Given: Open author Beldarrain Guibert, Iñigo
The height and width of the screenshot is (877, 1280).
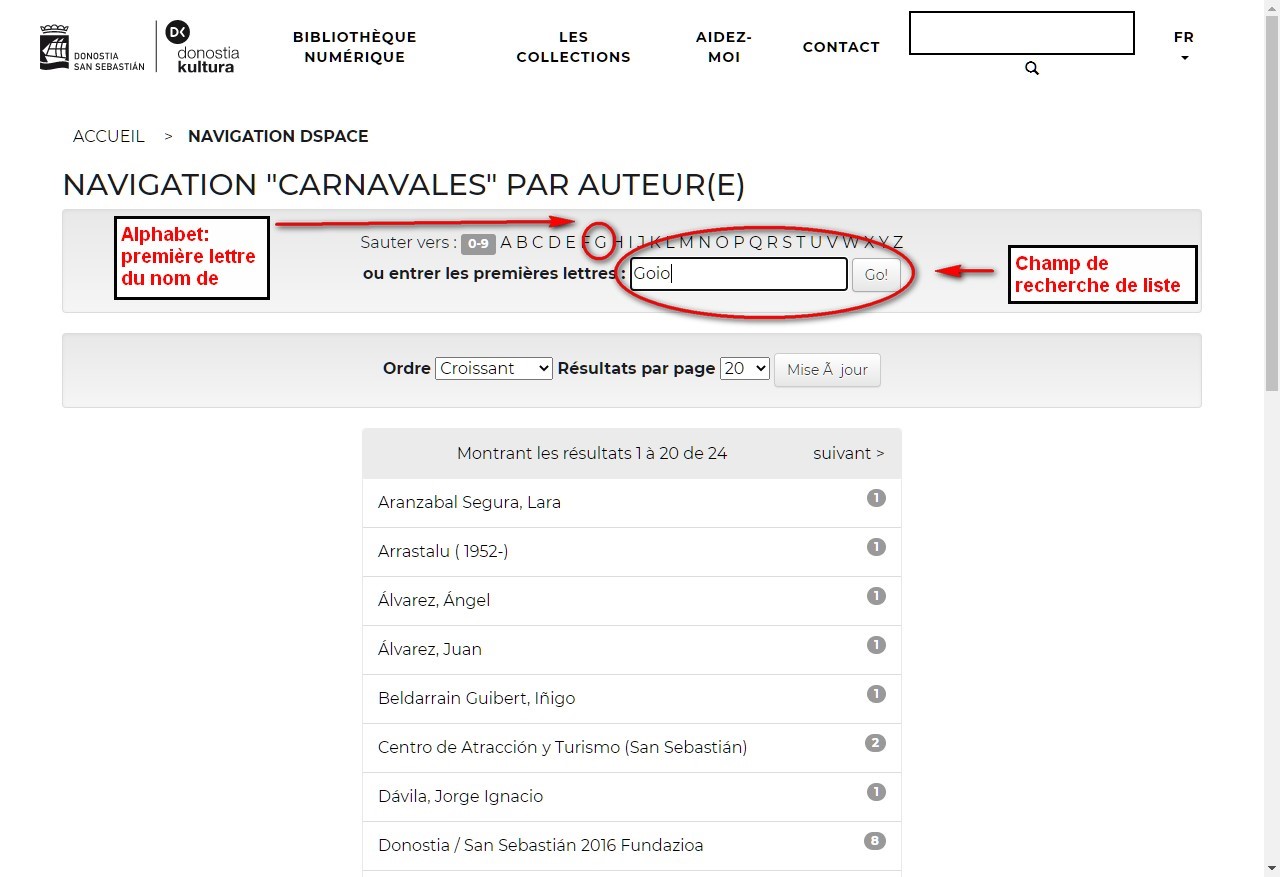Looking at the screenshot, I should 476,698.
